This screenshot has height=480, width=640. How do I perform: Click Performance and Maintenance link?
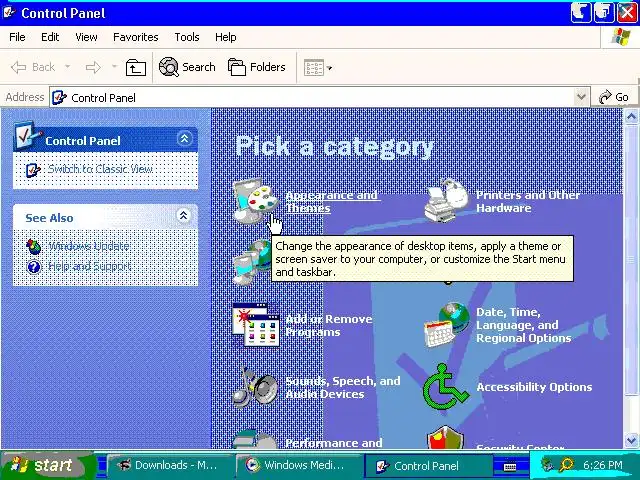click(x=334, y=442)
